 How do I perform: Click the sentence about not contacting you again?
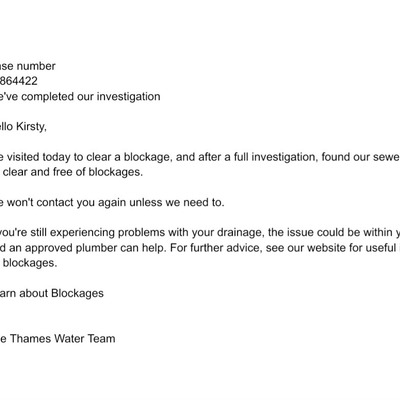(112, 202)
